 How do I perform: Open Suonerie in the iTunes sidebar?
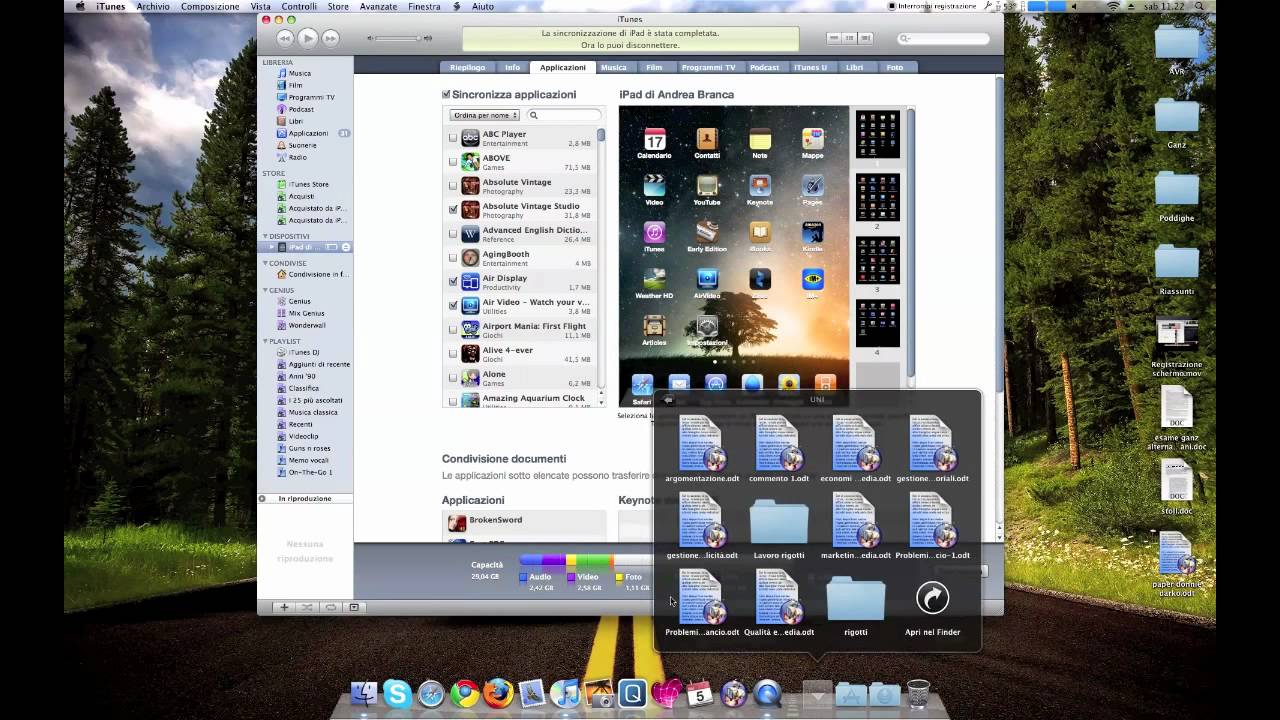pos(302,145)
